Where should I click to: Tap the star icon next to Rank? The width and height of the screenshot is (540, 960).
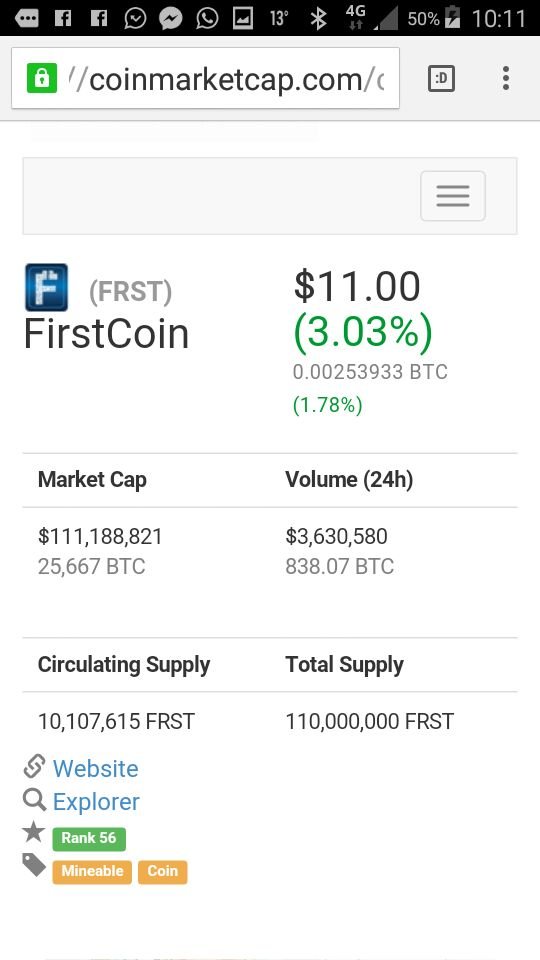(x=34, y=832)
